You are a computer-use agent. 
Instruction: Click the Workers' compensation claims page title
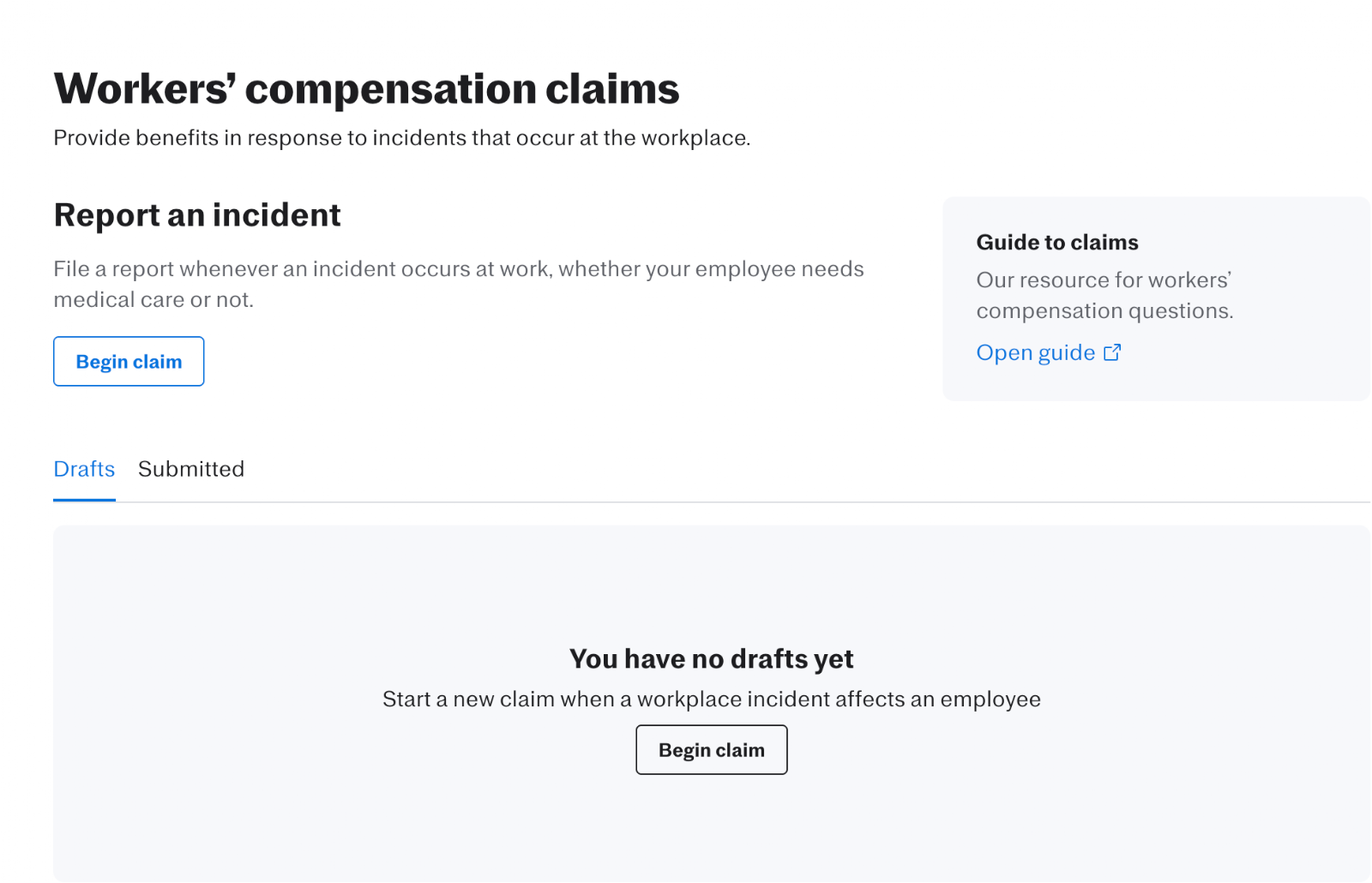pyautogui.click(x=366, y=89)
